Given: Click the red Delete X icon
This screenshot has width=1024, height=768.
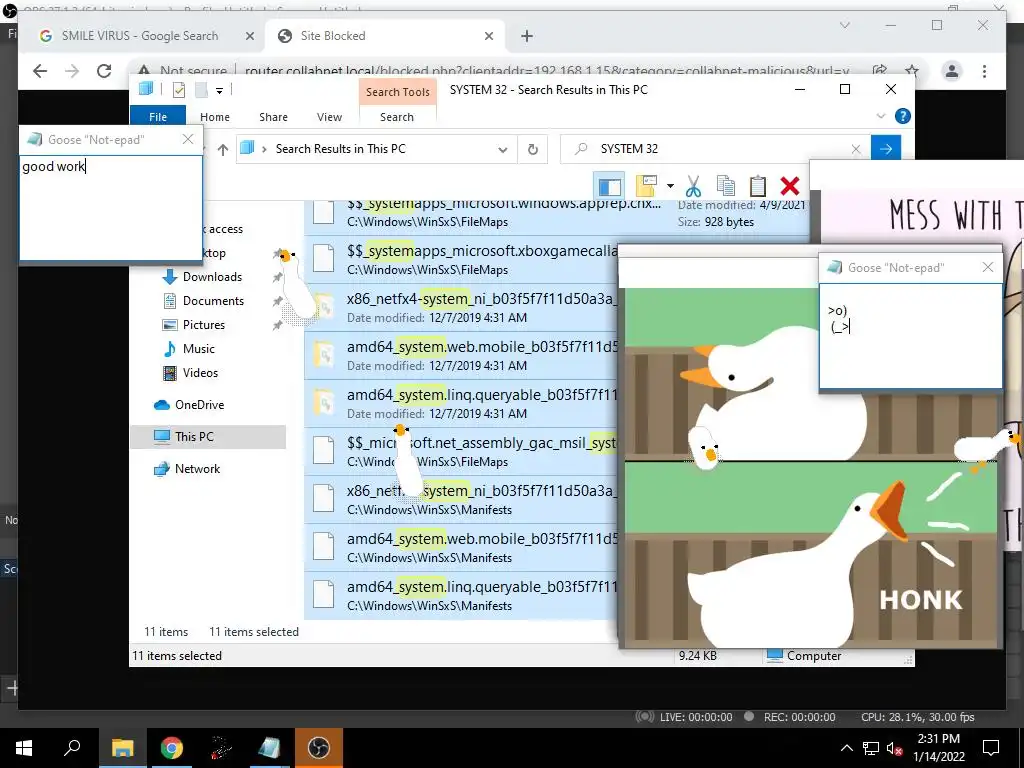Looking at the screenshot, I should coord(790,187).
